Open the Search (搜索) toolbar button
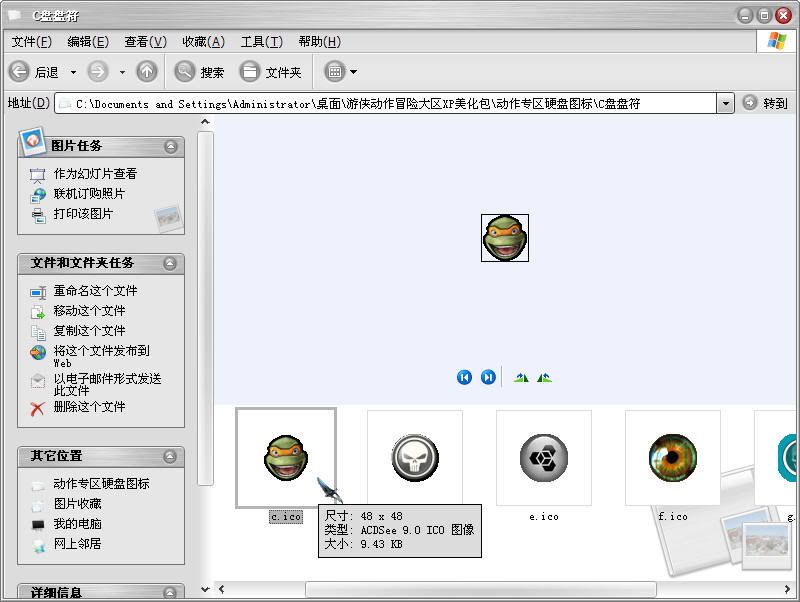800x602 pixels. (x=200, y=72)
